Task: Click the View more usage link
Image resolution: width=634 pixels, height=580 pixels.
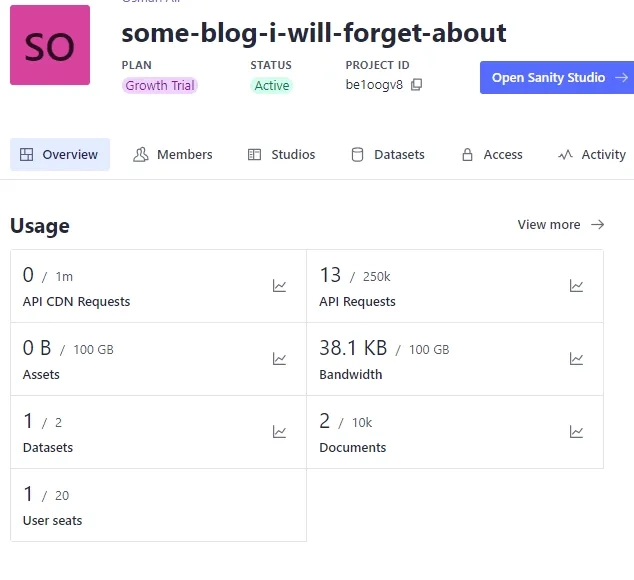Action: point(561,224)
